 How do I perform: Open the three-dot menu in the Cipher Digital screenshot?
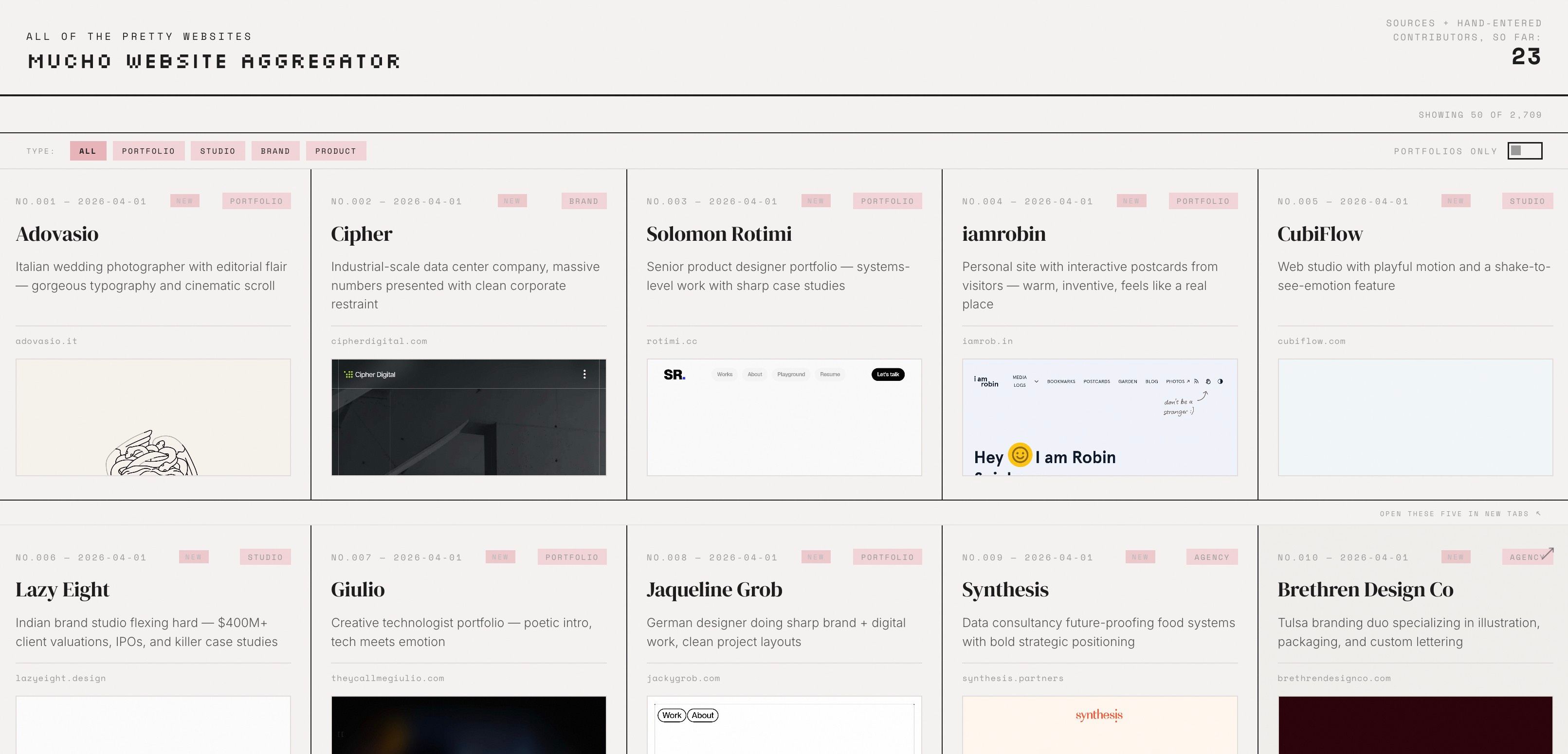(585, 373)
